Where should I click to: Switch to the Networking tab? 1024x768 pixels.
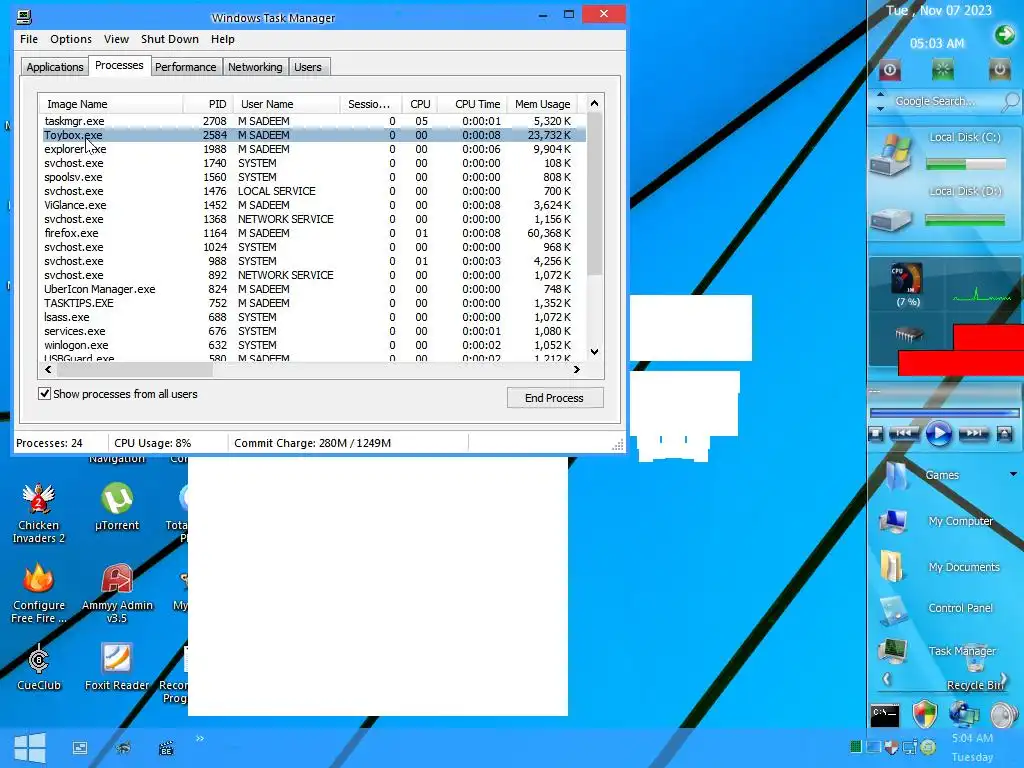(x=255, y=67)
